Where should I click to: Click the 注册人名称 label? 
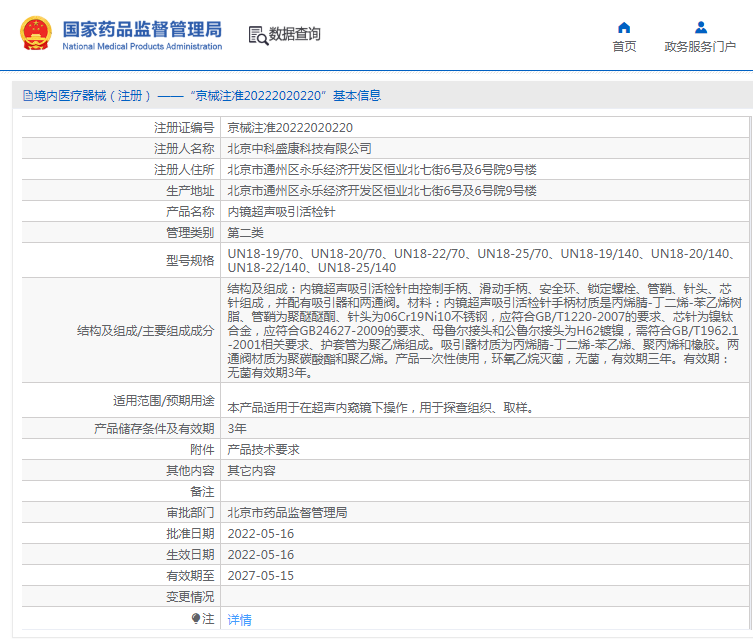tap(184, 149)
